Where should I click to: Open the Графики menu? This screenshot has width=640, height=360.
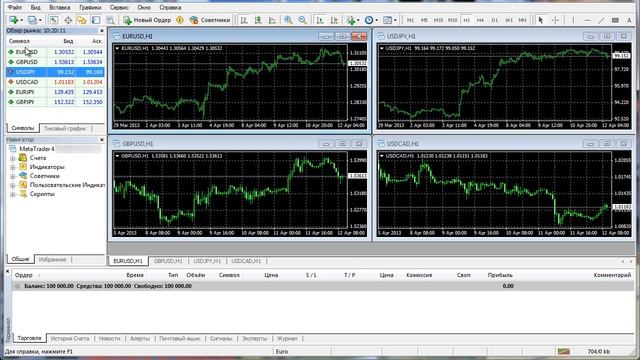(90, 7)
